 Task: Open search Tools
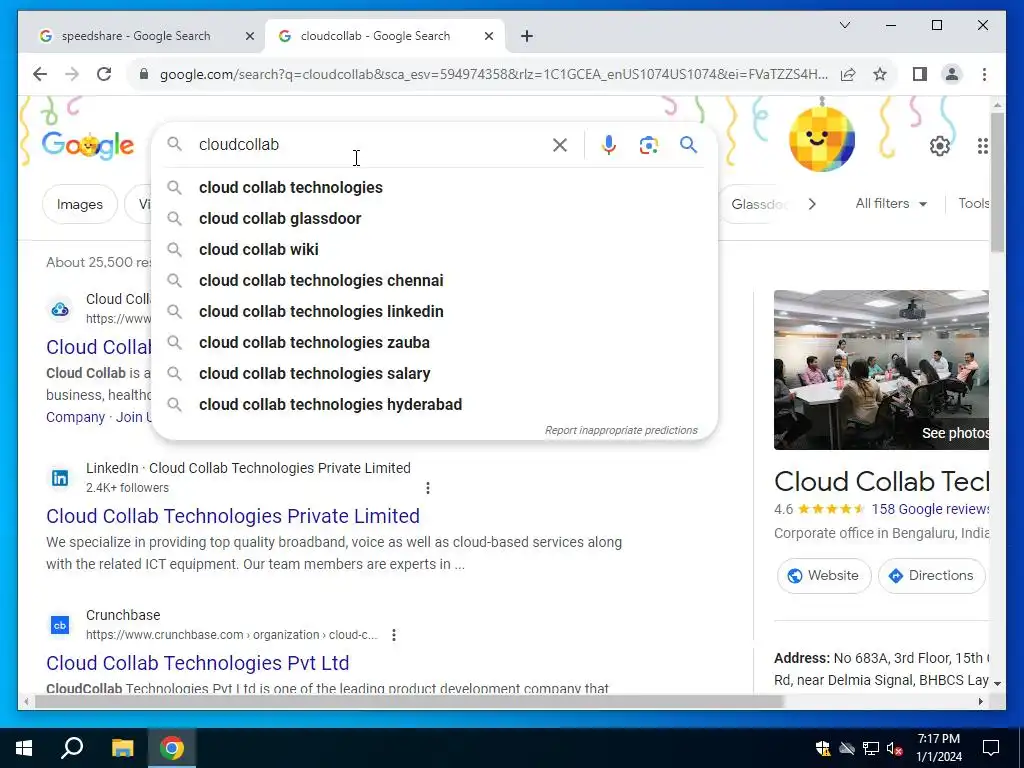[973, 204]
